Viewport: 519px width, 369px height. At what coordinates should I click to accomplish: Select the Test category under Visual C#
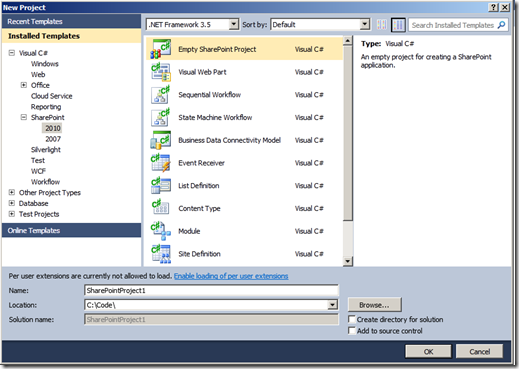[38, 160]
